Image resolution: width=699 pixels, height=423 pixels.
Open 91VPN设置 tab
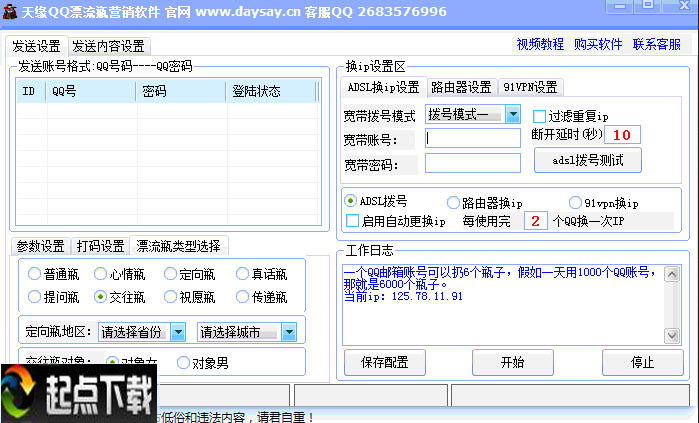530,87
